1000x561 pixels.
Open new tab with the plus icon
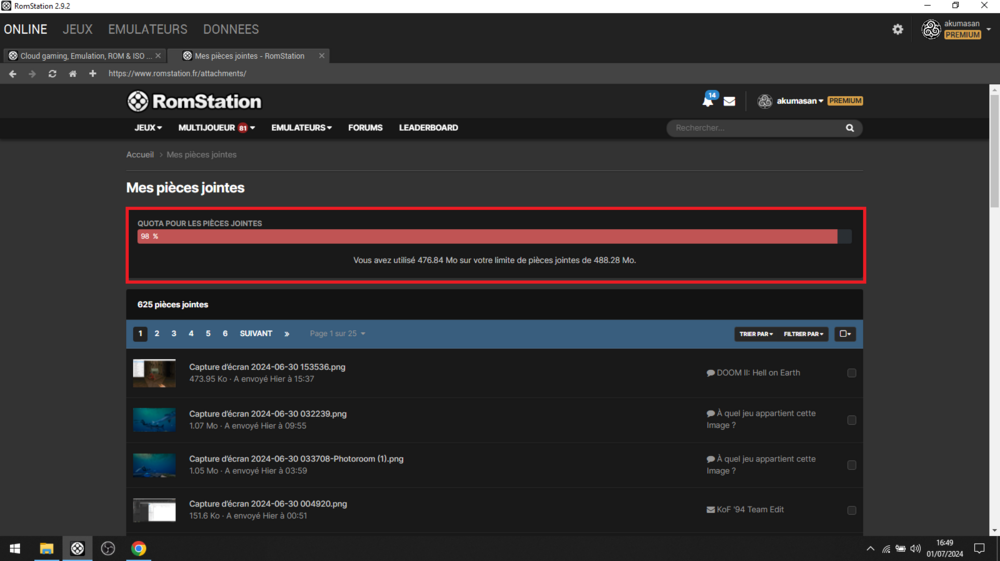pyautogui.click(x=92, y=74)
